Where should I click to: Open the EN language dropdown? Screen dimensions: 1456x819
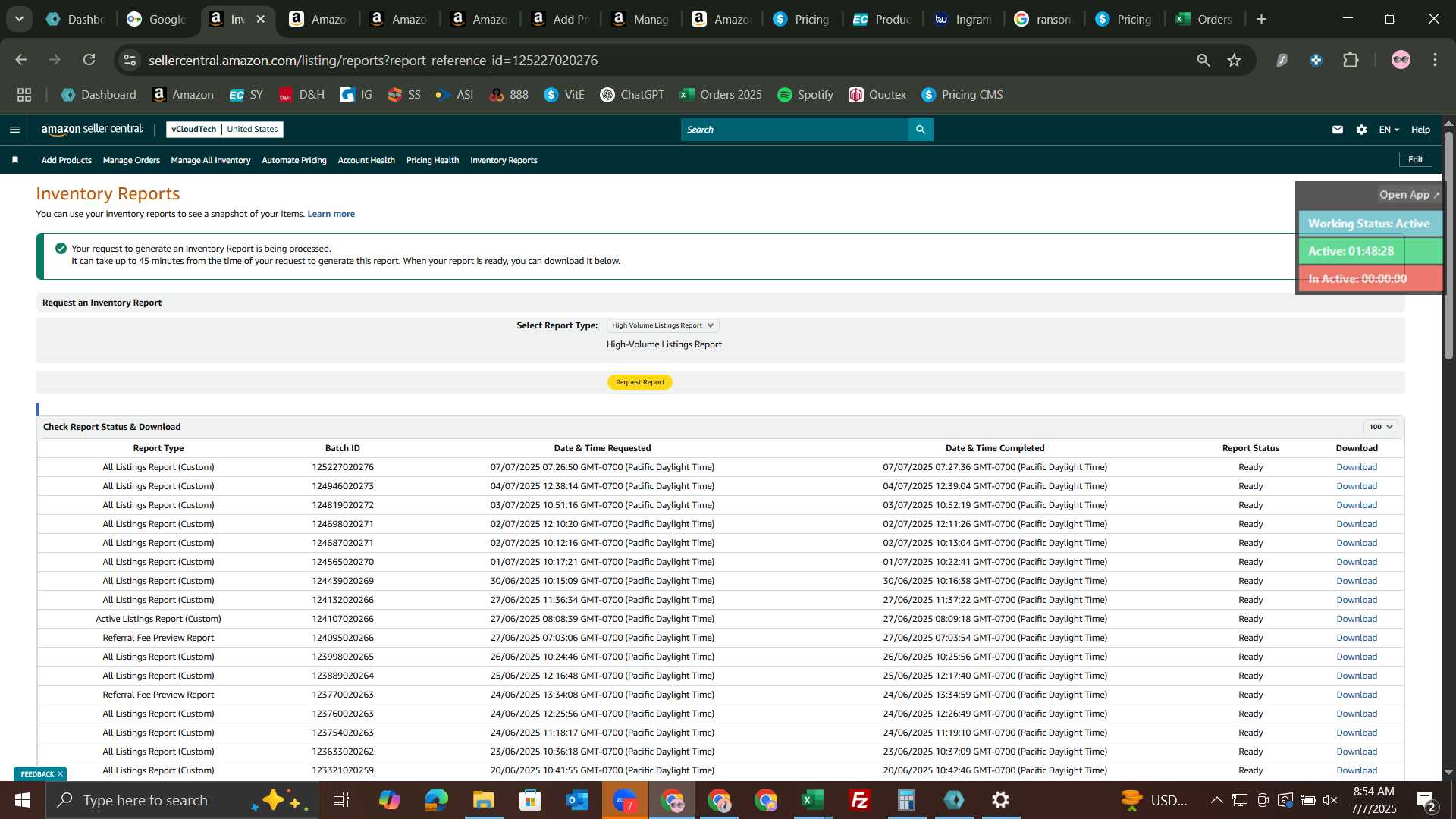pos(1389,130)
